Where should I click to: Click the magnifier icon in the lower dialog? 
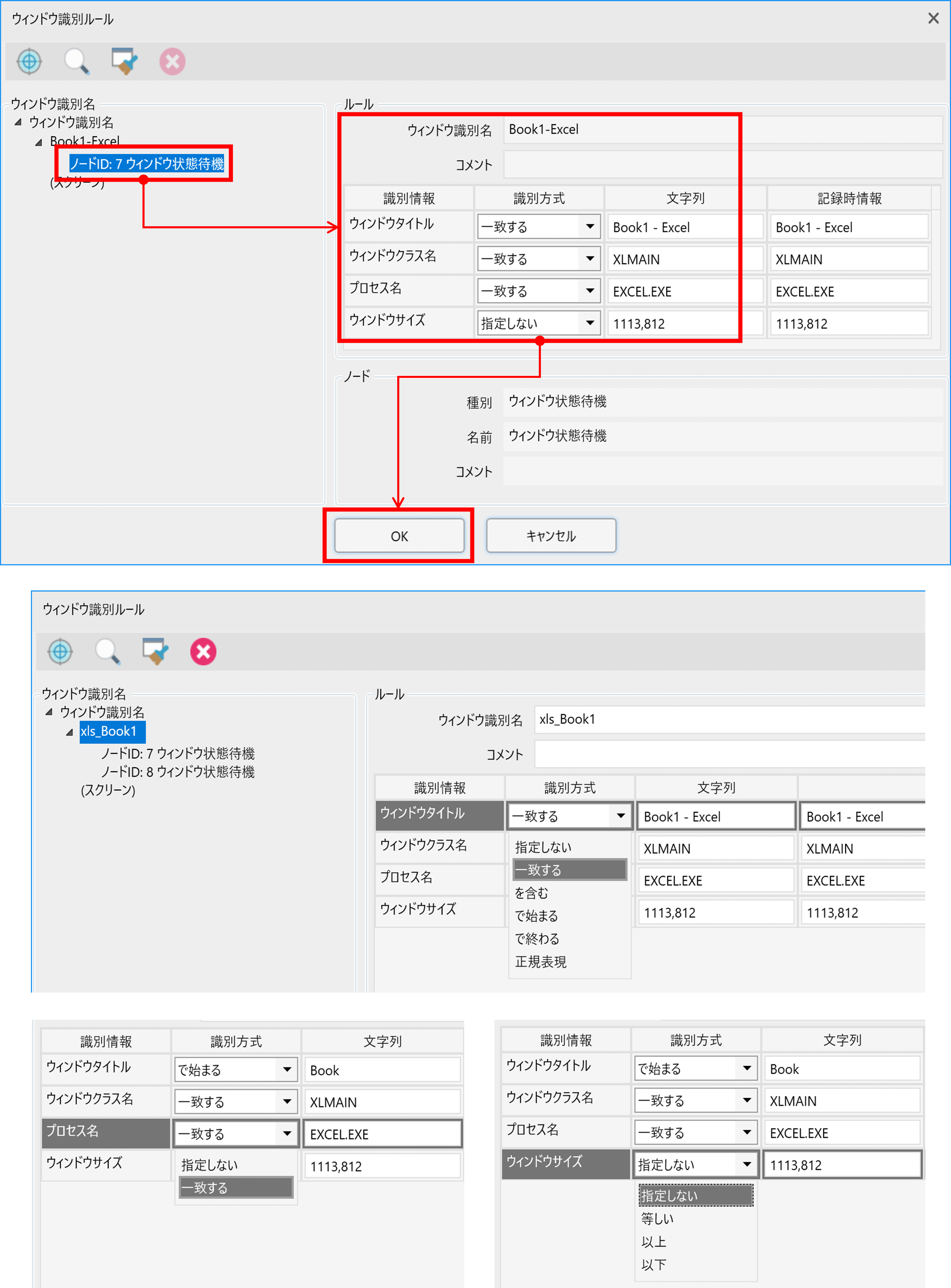coord(106,651)
